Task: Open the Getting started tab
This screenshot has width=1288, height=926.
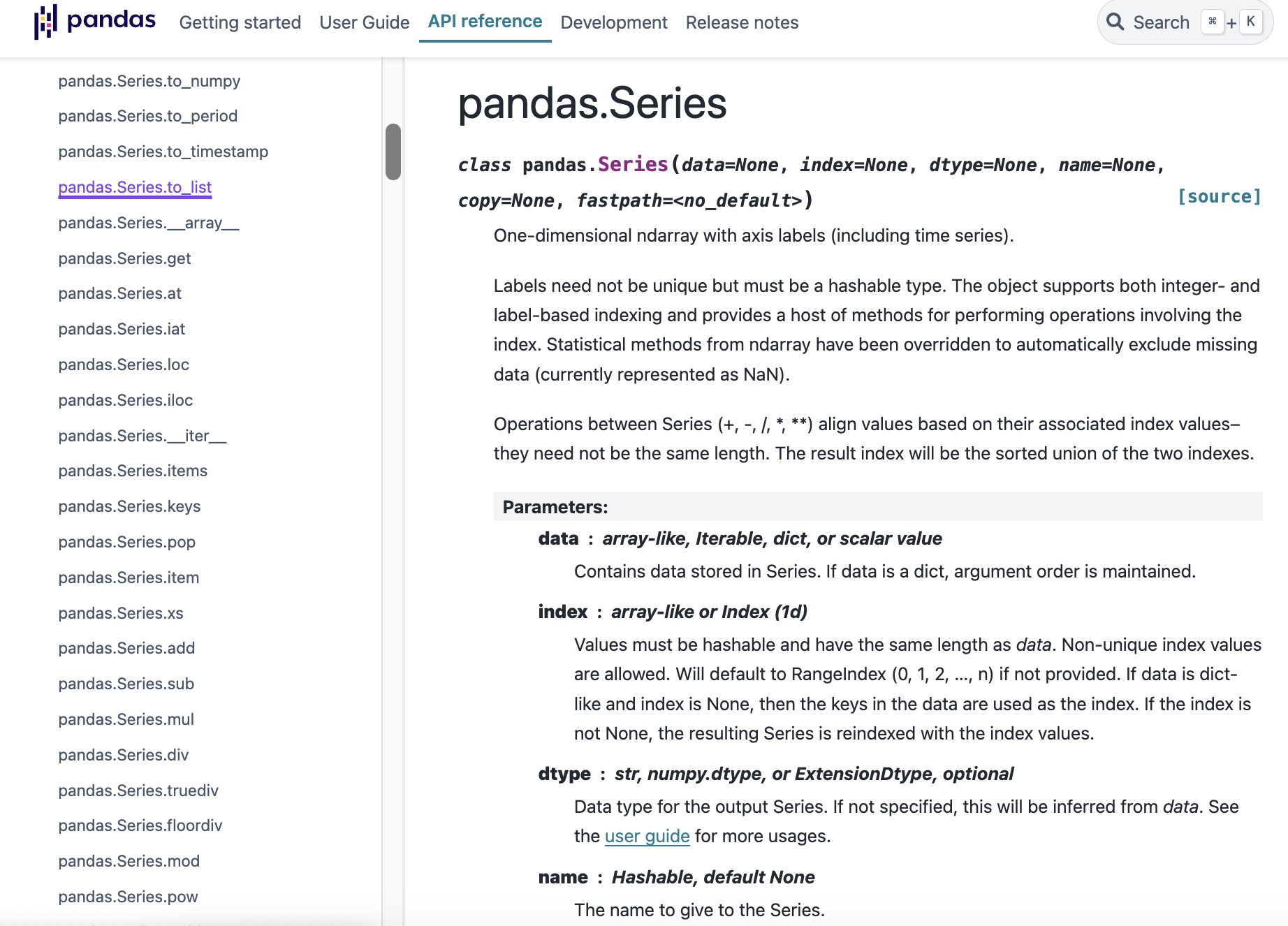Action: [240, 22]
